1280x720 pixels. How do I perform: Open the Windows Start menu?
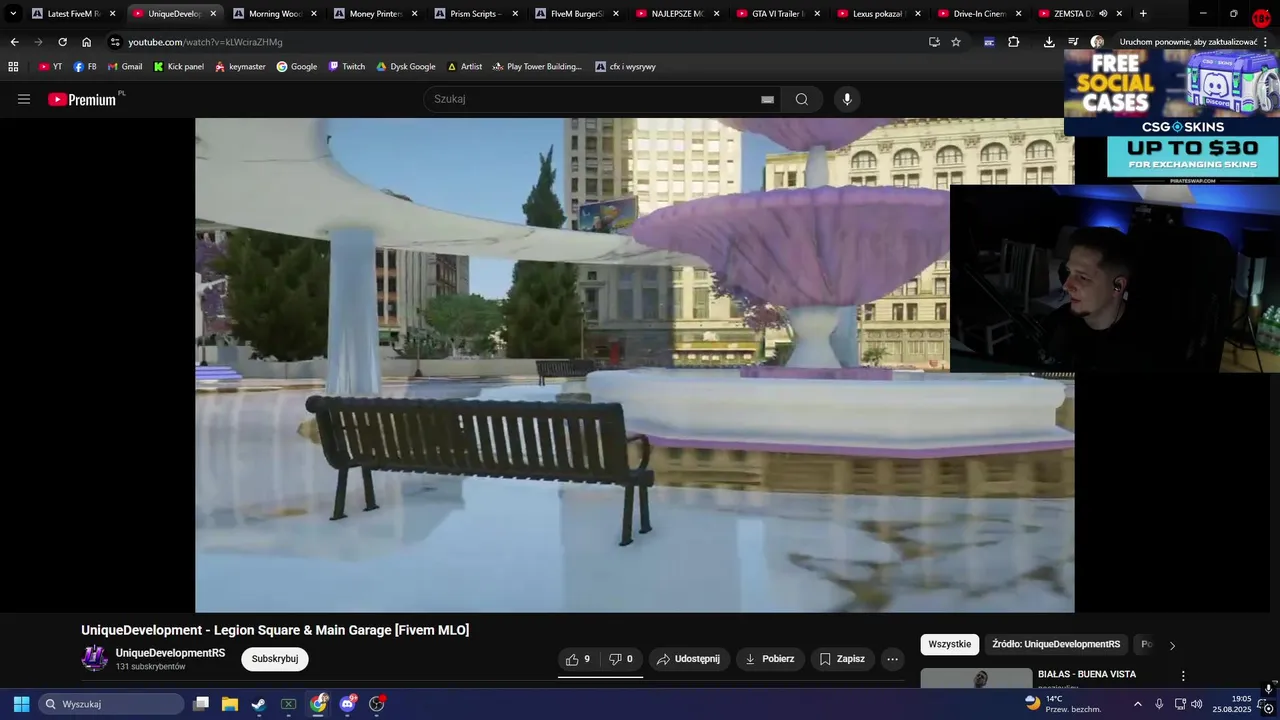coord(21,704)
